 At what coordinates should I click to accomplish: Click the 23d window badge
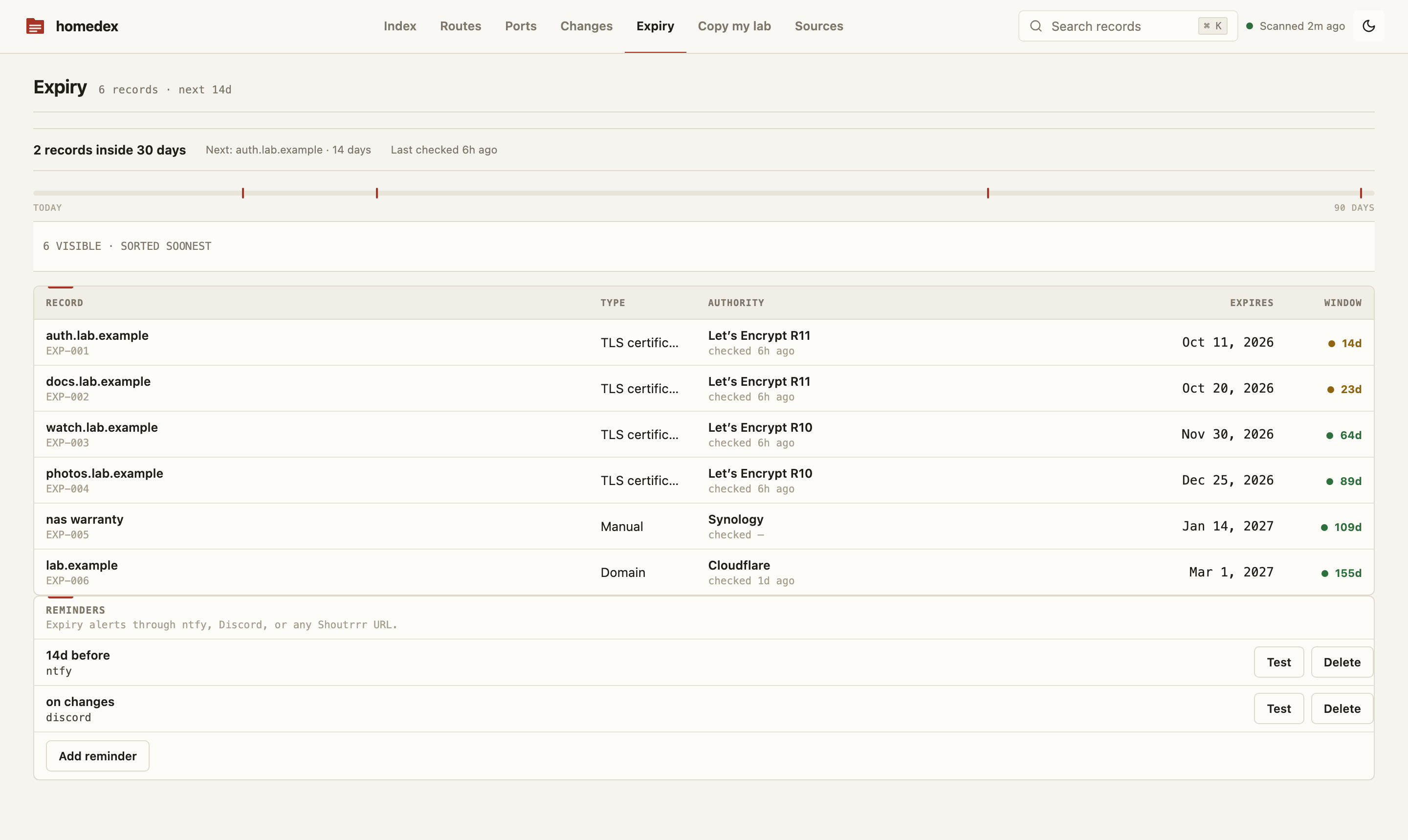(1344, 389)
